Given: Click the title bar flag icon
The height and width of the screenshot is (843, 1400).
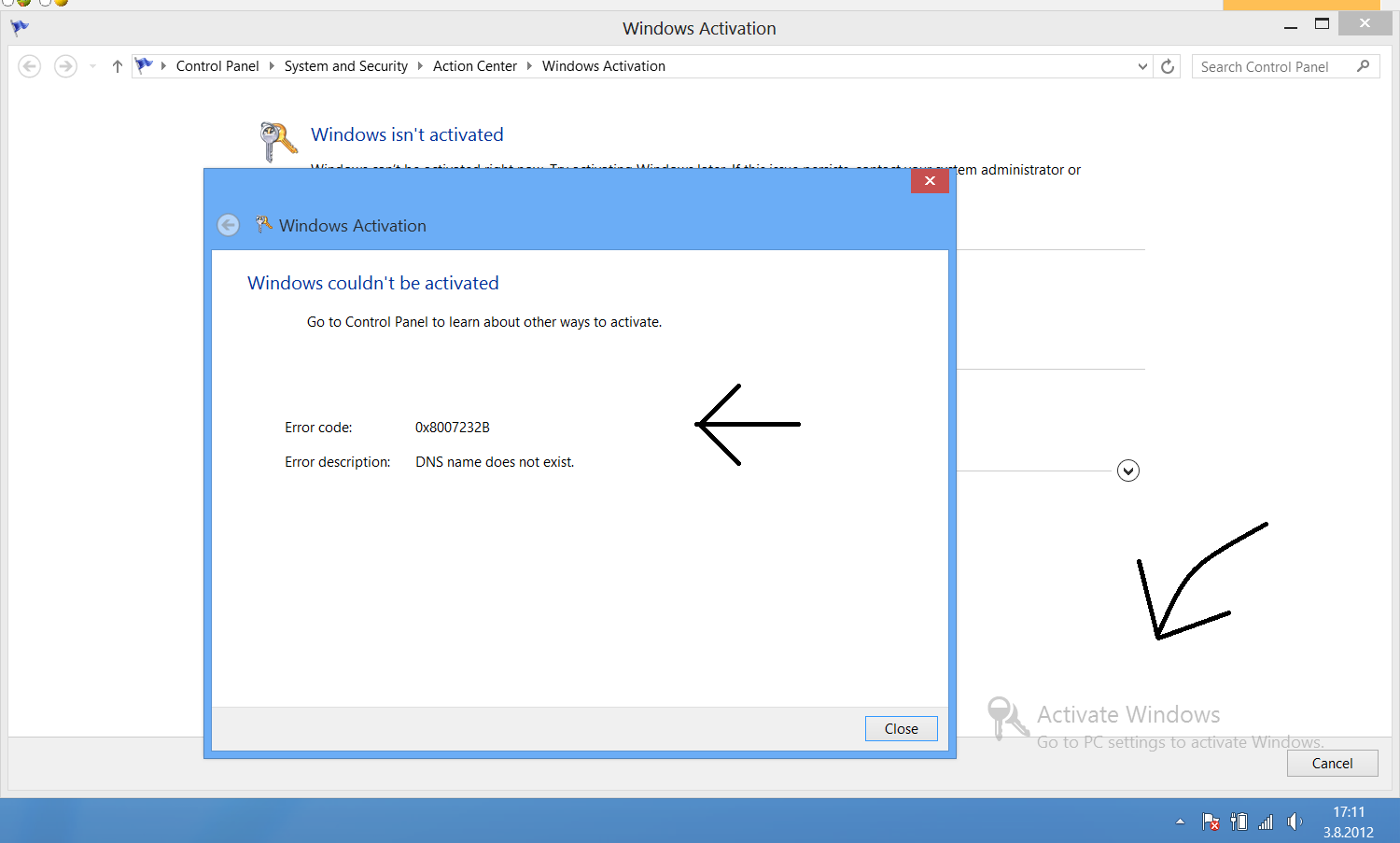Looking at the screenshot, I should [20, 28].
